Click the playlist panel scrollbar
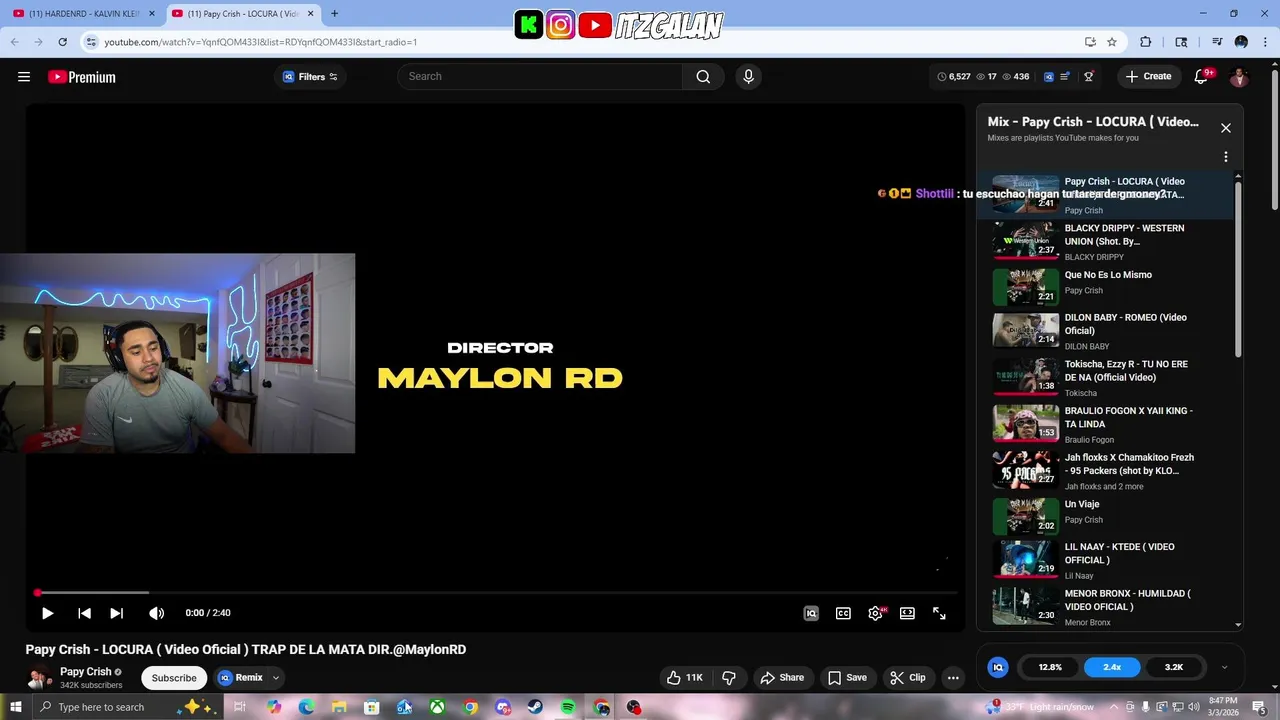 pyautogui.click(x=1239, y=270)
